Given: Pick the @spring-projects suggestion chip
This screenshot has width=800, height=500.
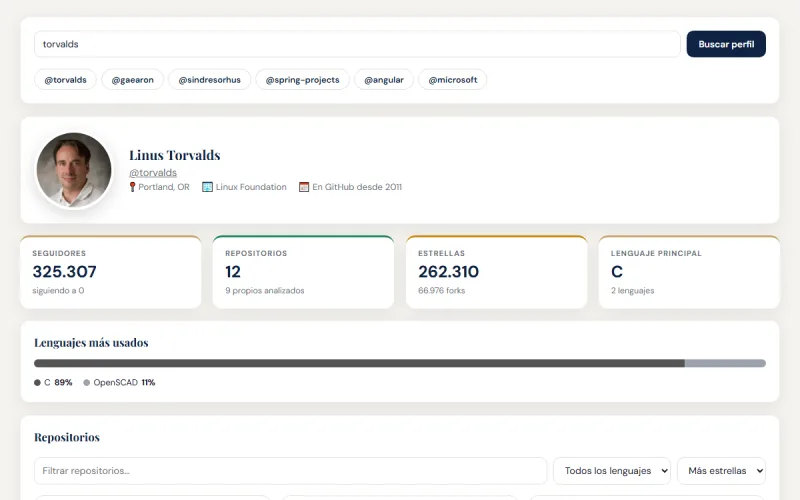Looking at the screenshot, I should (x=303, y=80).
